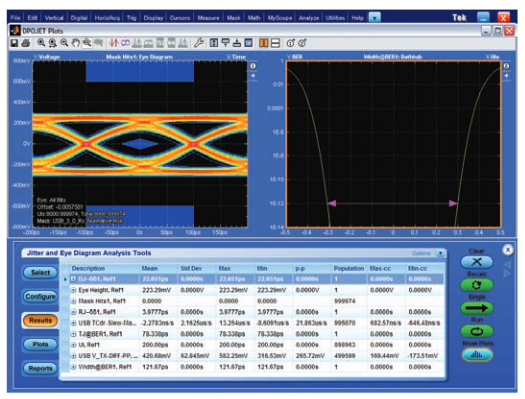
Task: Expand the UI, Ref1 row
Action: click(x=73, y=345)
